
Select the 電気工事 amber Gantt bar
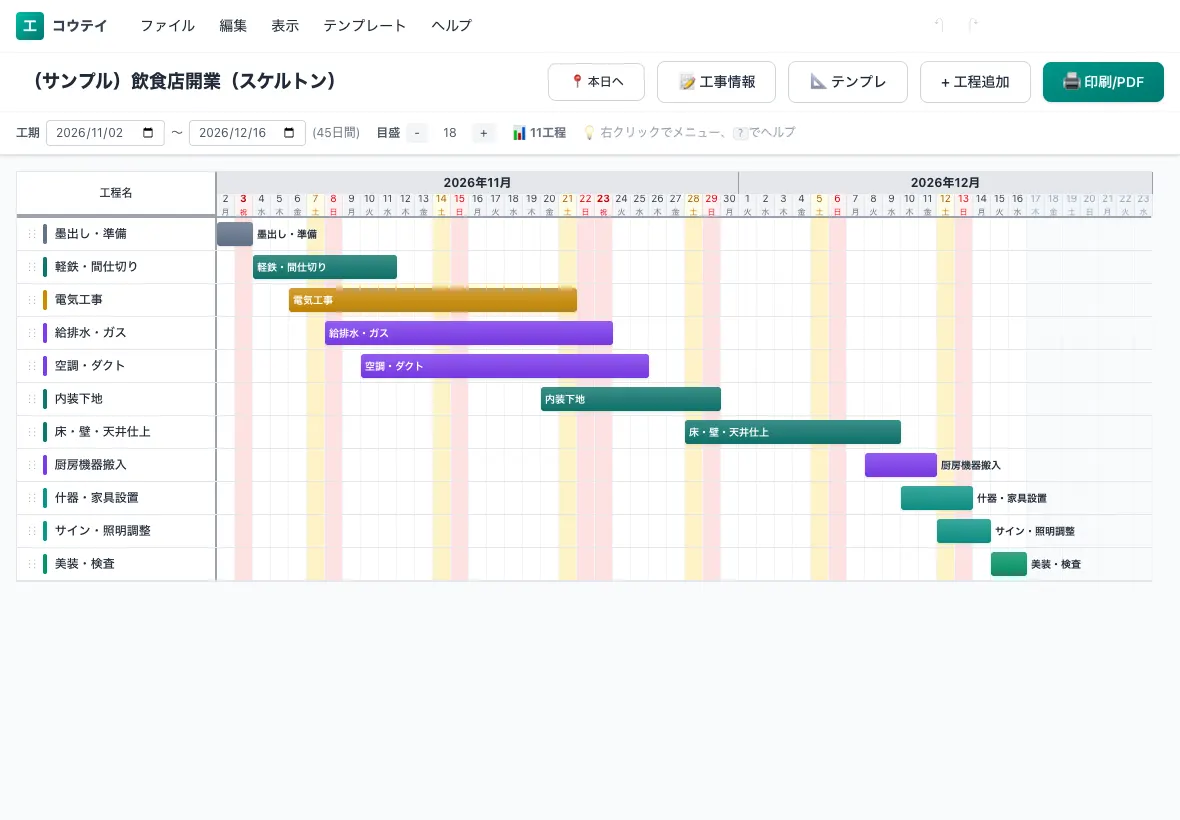433,300
